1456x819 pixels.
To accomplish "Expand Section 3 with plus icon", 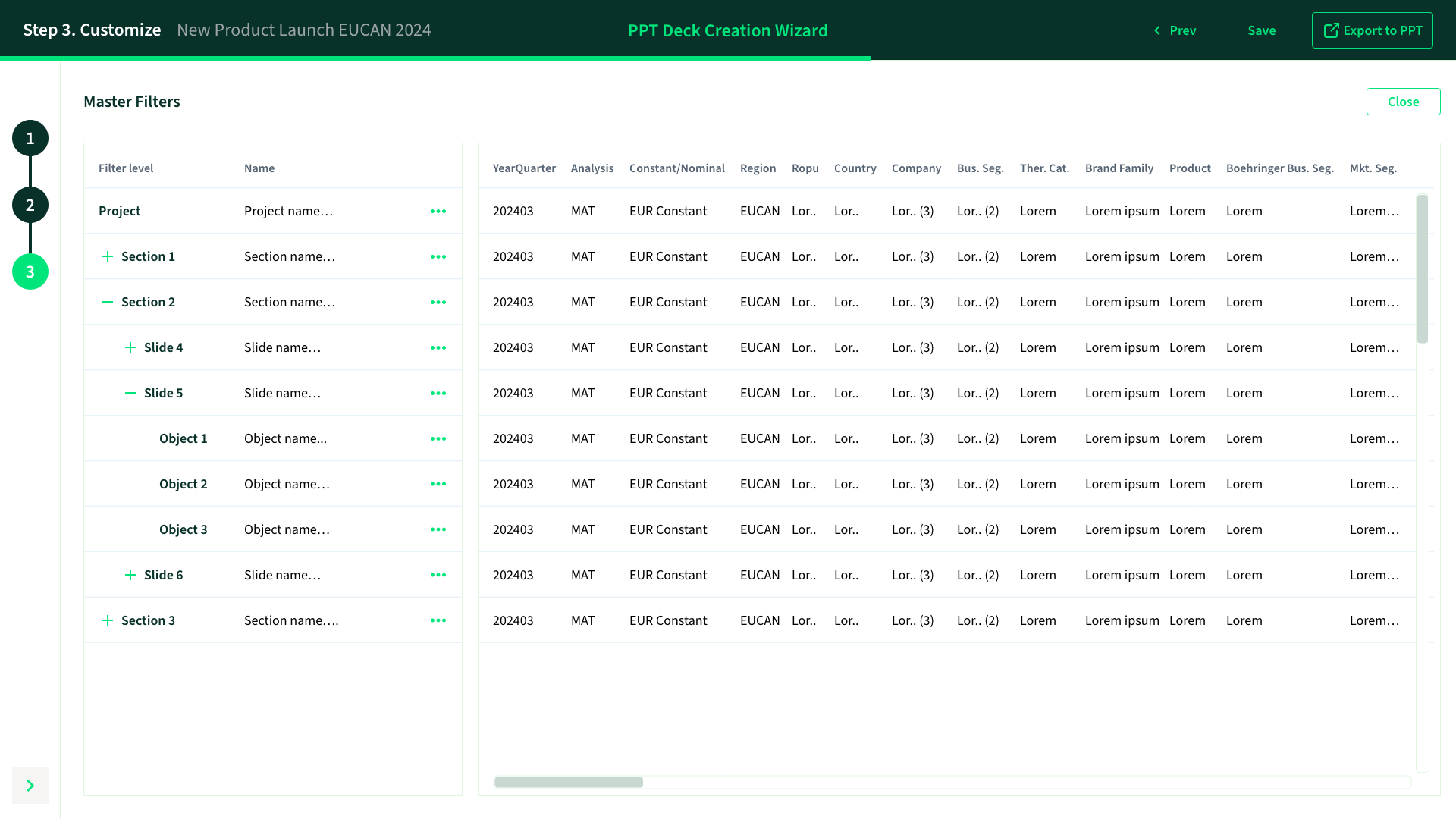I will [x=108, y=620].
